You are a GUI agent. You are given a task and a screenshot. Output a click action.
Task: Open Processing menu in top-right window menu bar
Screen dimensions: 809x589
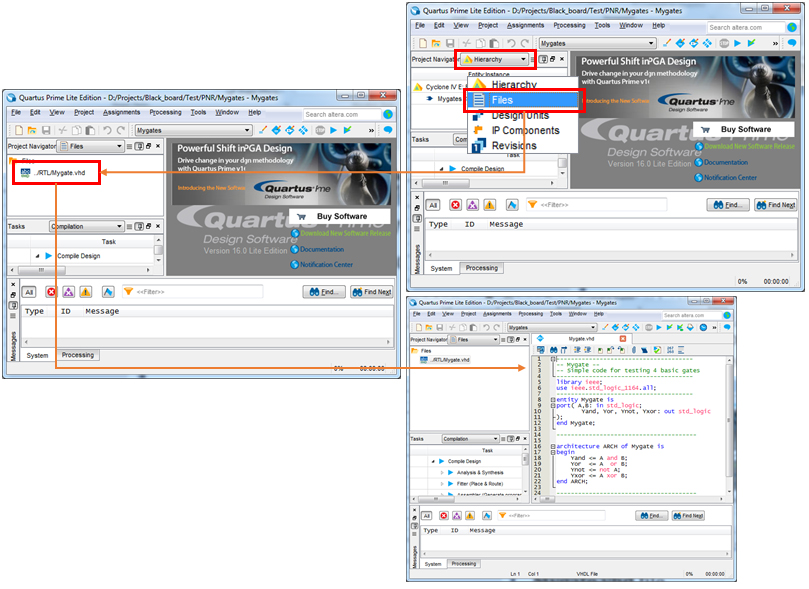569,25
